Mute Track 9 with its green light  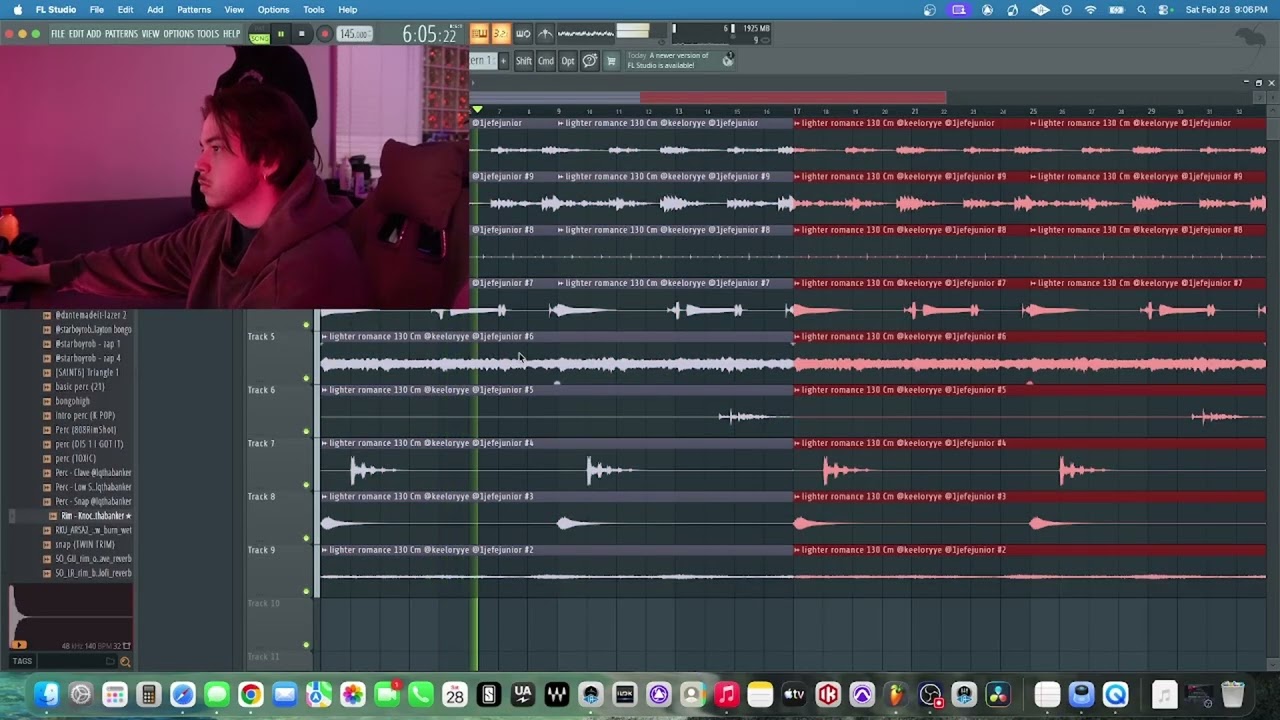tap(306, 591)
